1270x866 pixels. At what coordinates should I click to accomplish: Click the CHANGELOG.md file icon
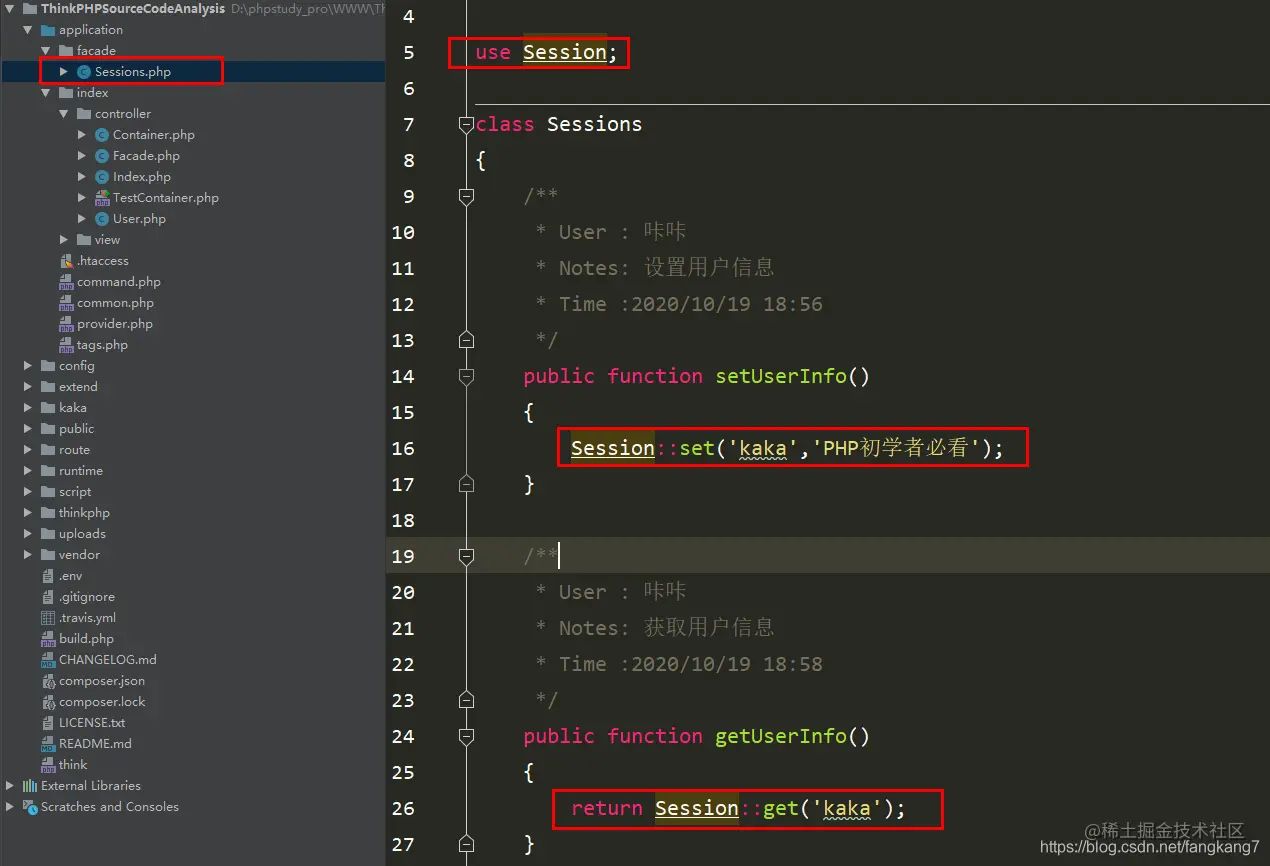48,660
